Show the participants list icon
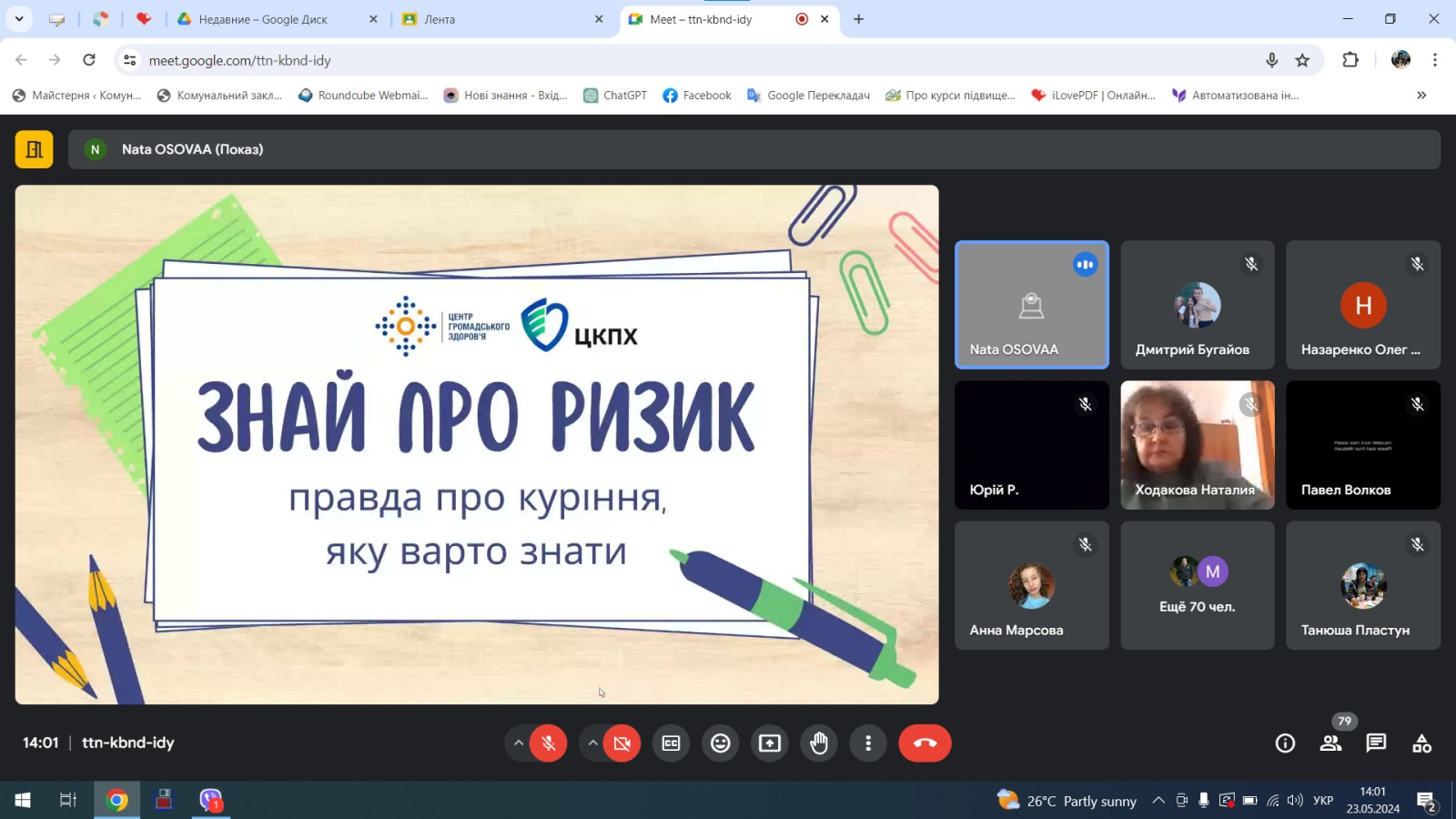The height and width of the screenshot is (819, 1456). 1330,743
